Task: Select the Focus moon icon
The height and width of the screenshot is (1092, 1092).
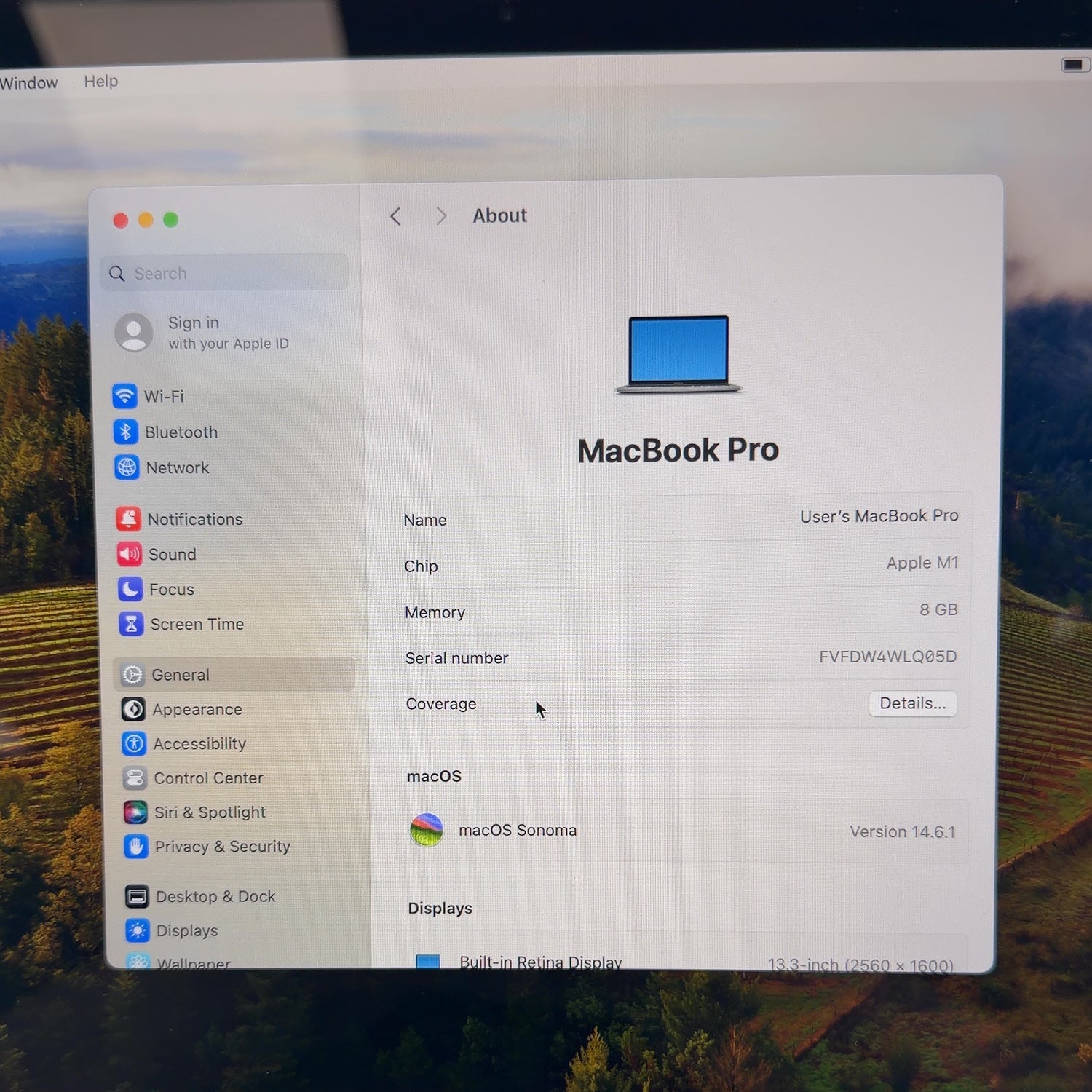Action: tap(130, 589)
